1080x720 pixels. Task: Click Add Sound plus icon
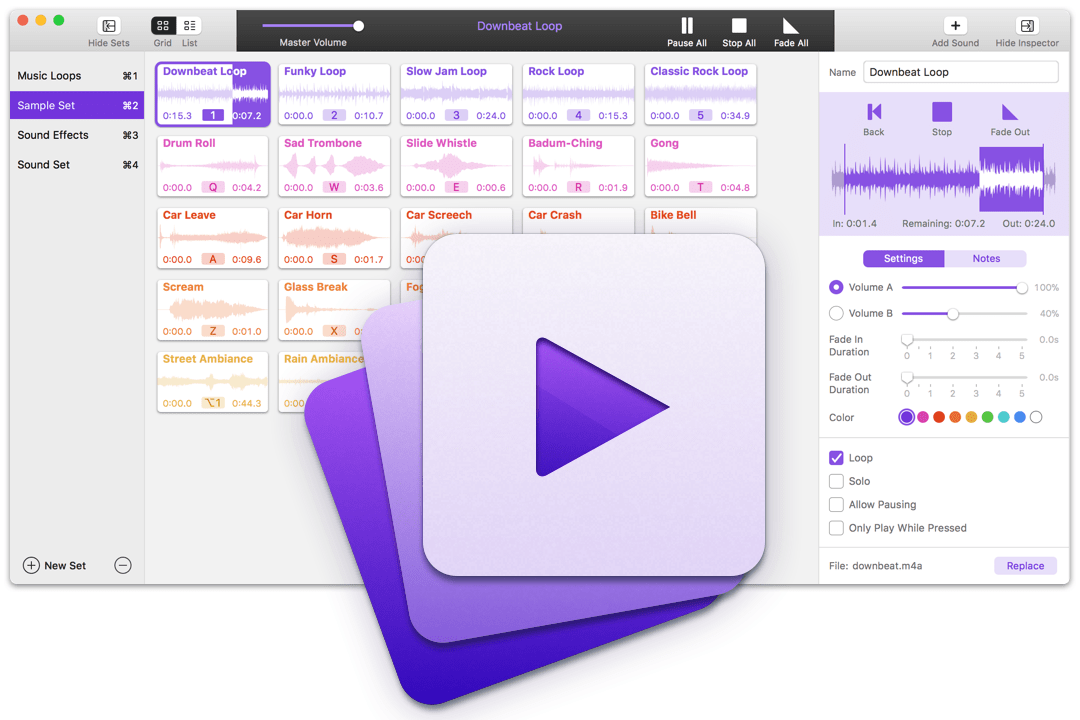click(x=955, y=25)
